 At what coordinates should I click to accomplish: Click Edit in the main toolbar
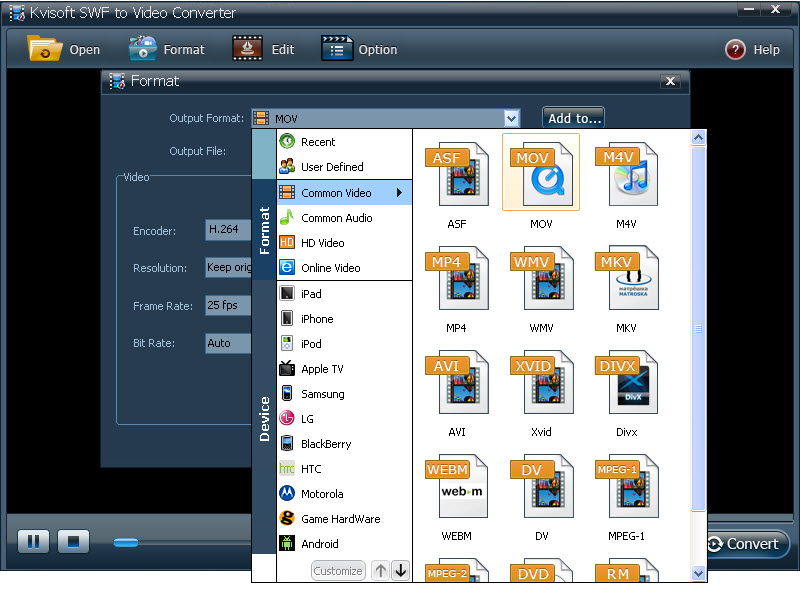coord(263,49)
